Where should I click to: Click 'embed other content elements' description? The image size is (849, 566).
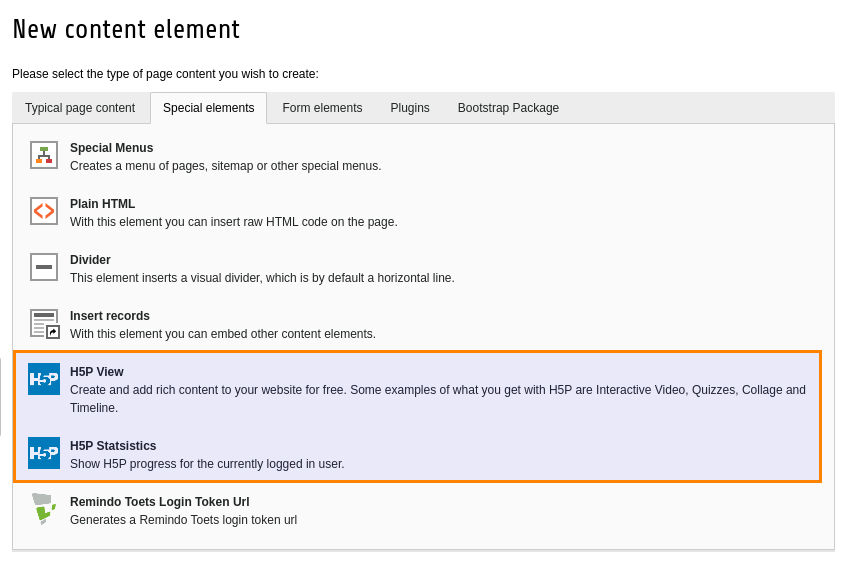click(x=223, y=334)
